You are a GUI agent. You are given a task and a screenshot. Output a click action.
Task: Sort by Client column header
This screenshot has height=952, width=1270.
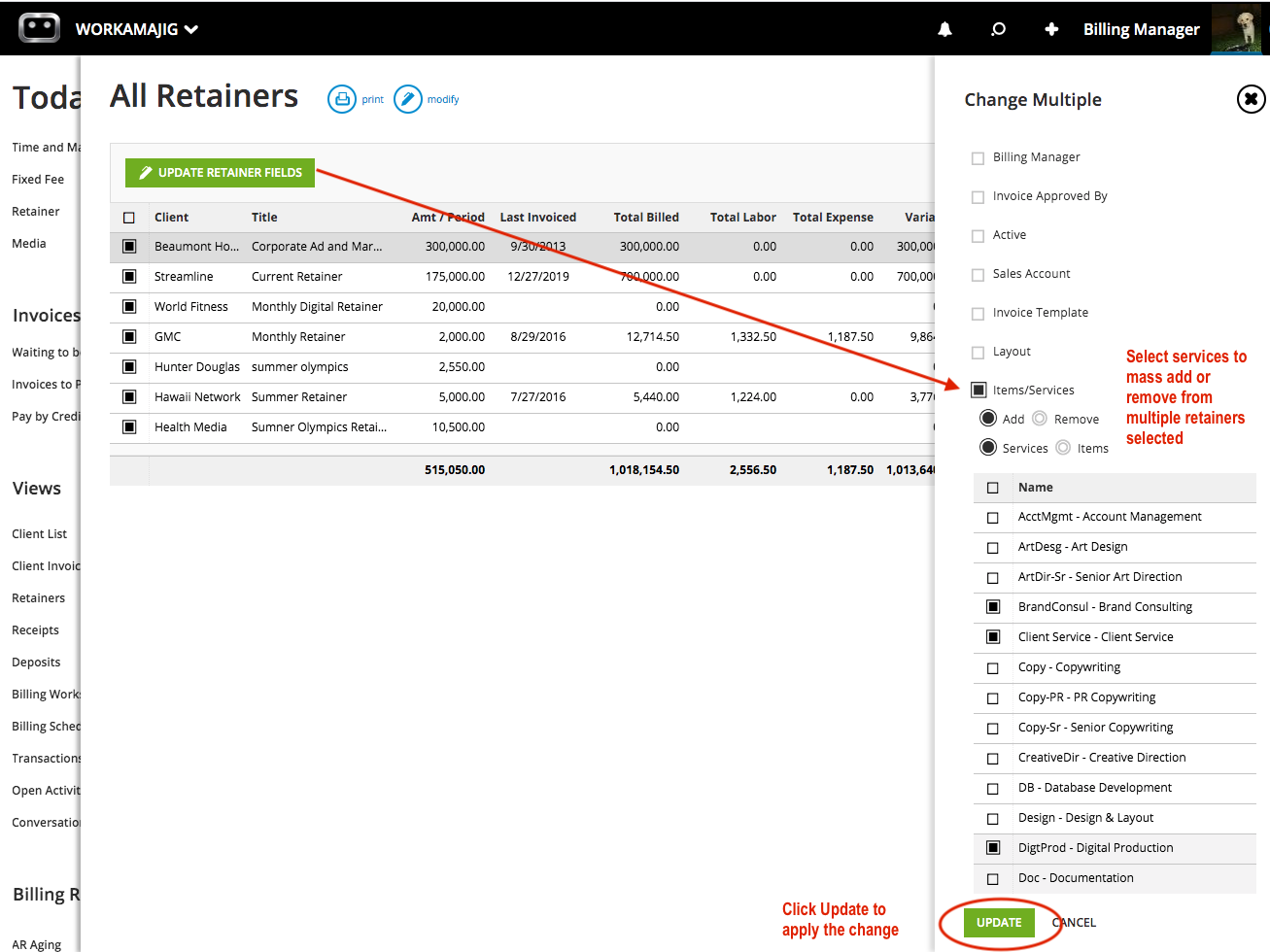pos(172,218)
